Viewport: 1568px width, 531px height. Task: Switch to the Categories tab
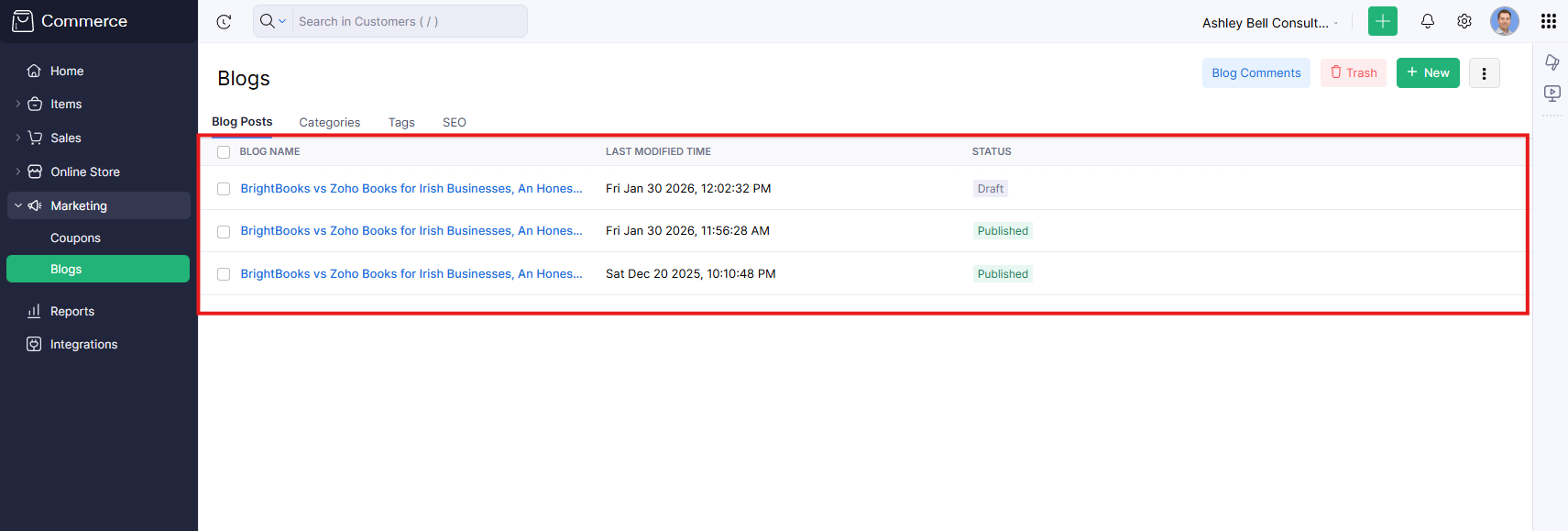coord(329,122)
